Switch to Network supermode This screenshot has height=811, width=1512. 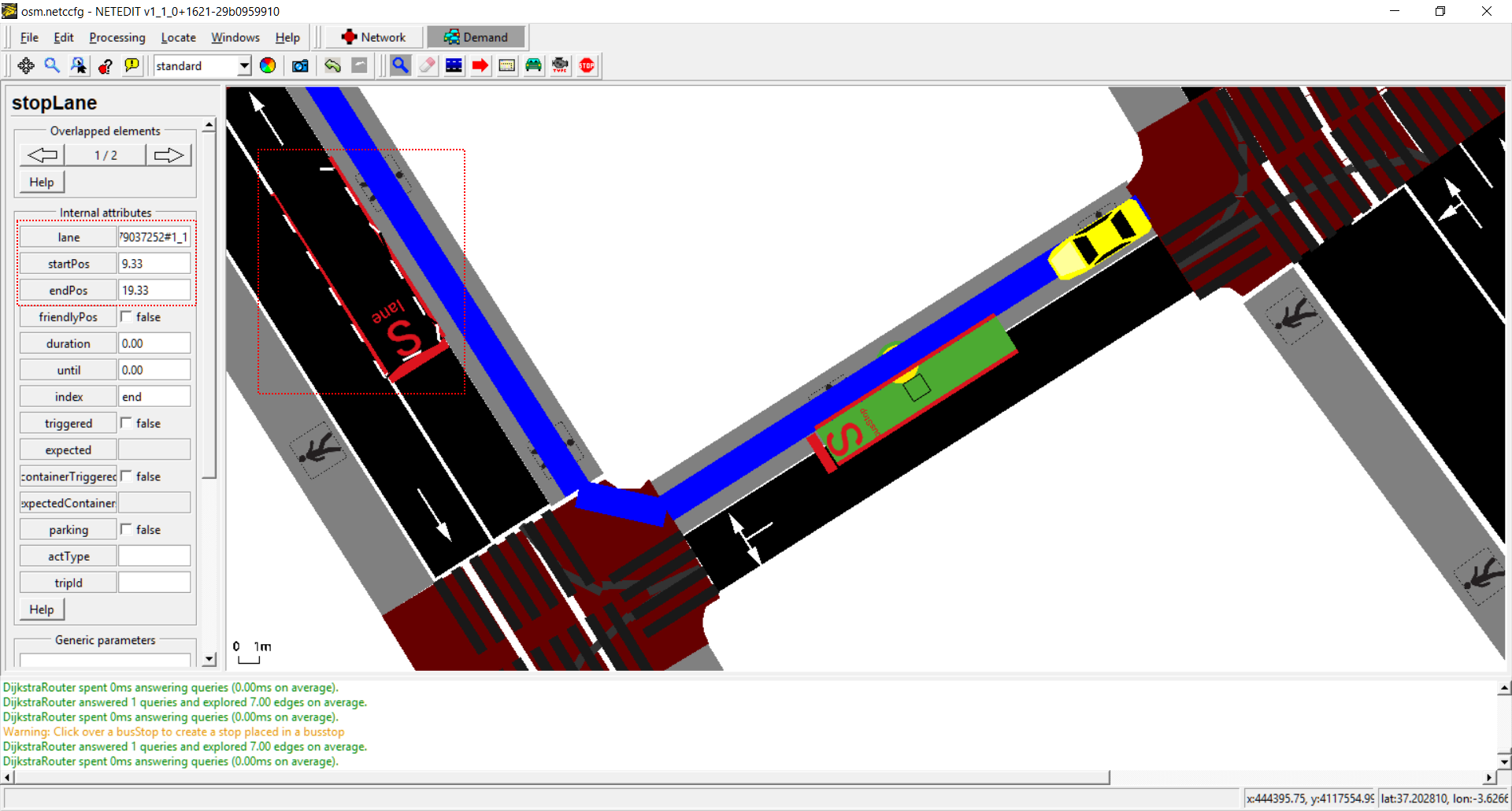pos(374,37)
